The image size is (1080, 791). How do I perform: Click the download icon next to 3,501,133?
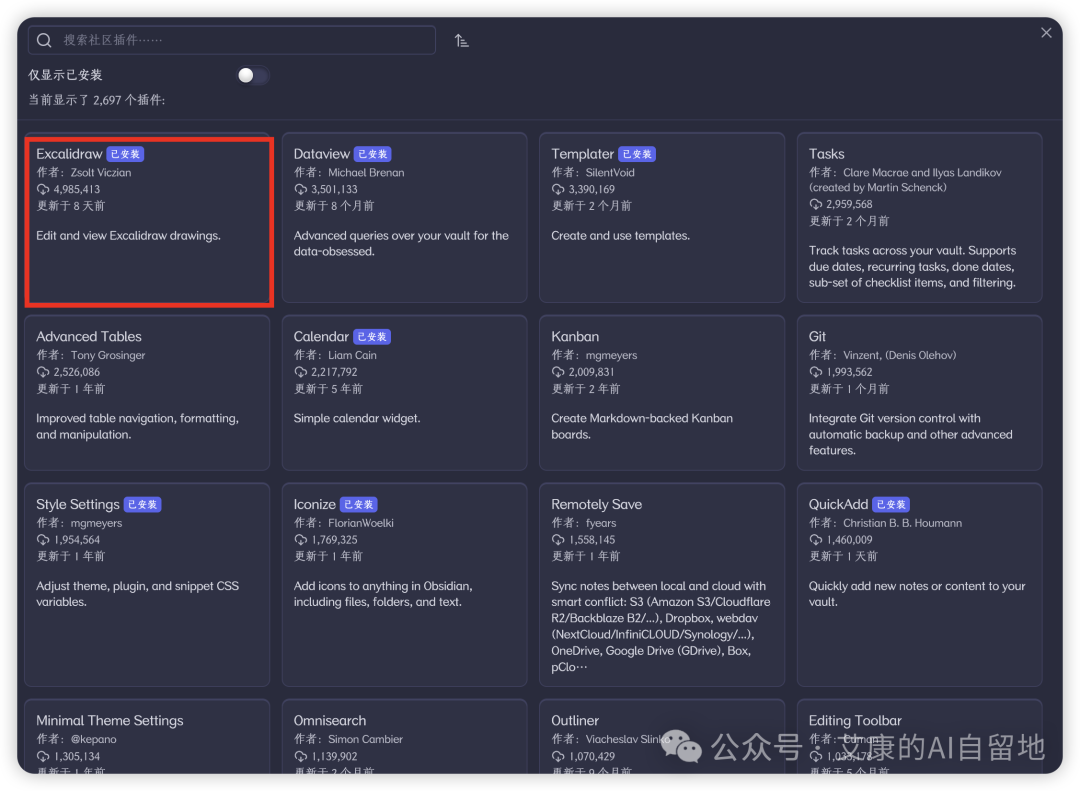tap(300, 189)
